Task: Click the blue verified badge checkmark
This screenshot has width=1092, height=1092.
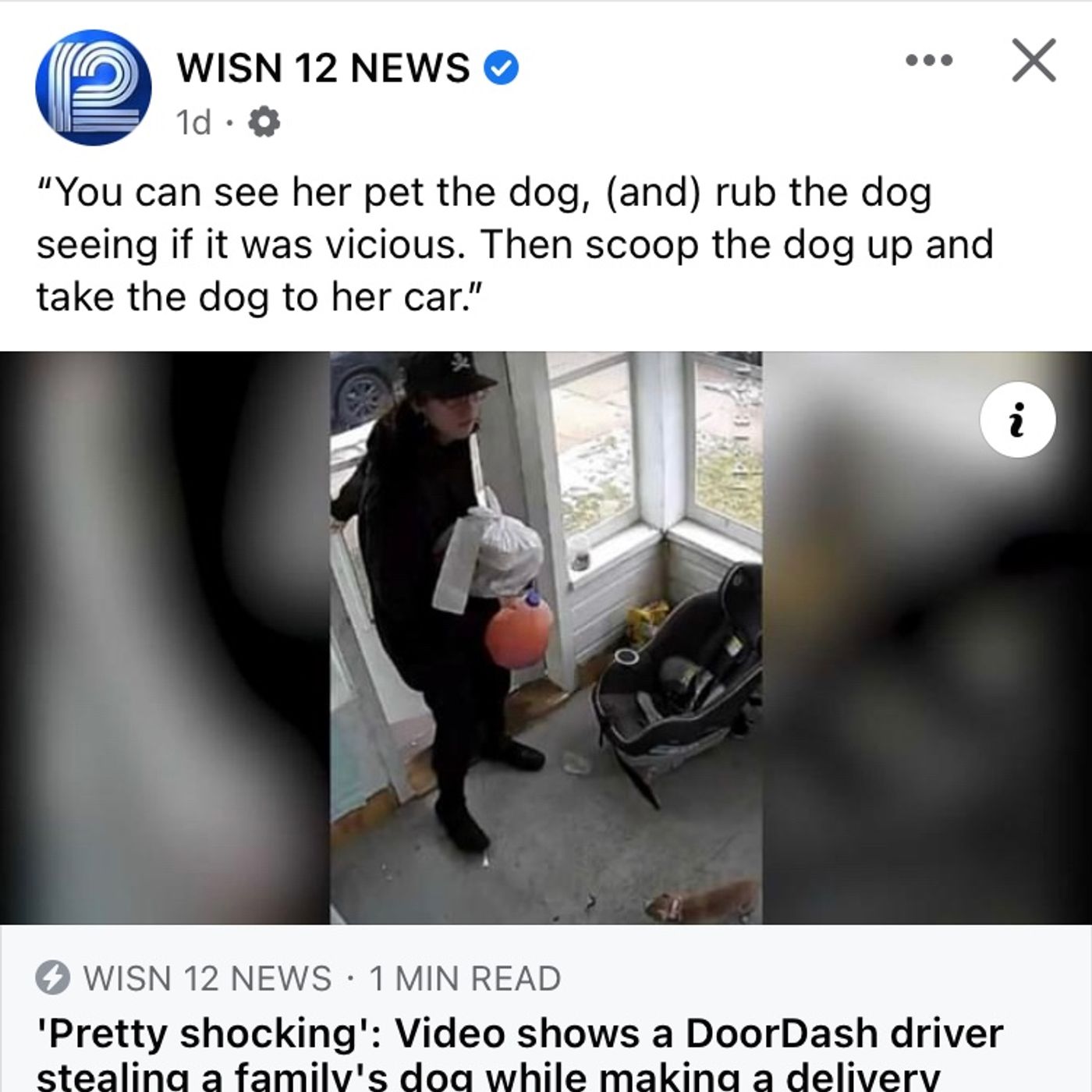Action: (x=502, y=69)
